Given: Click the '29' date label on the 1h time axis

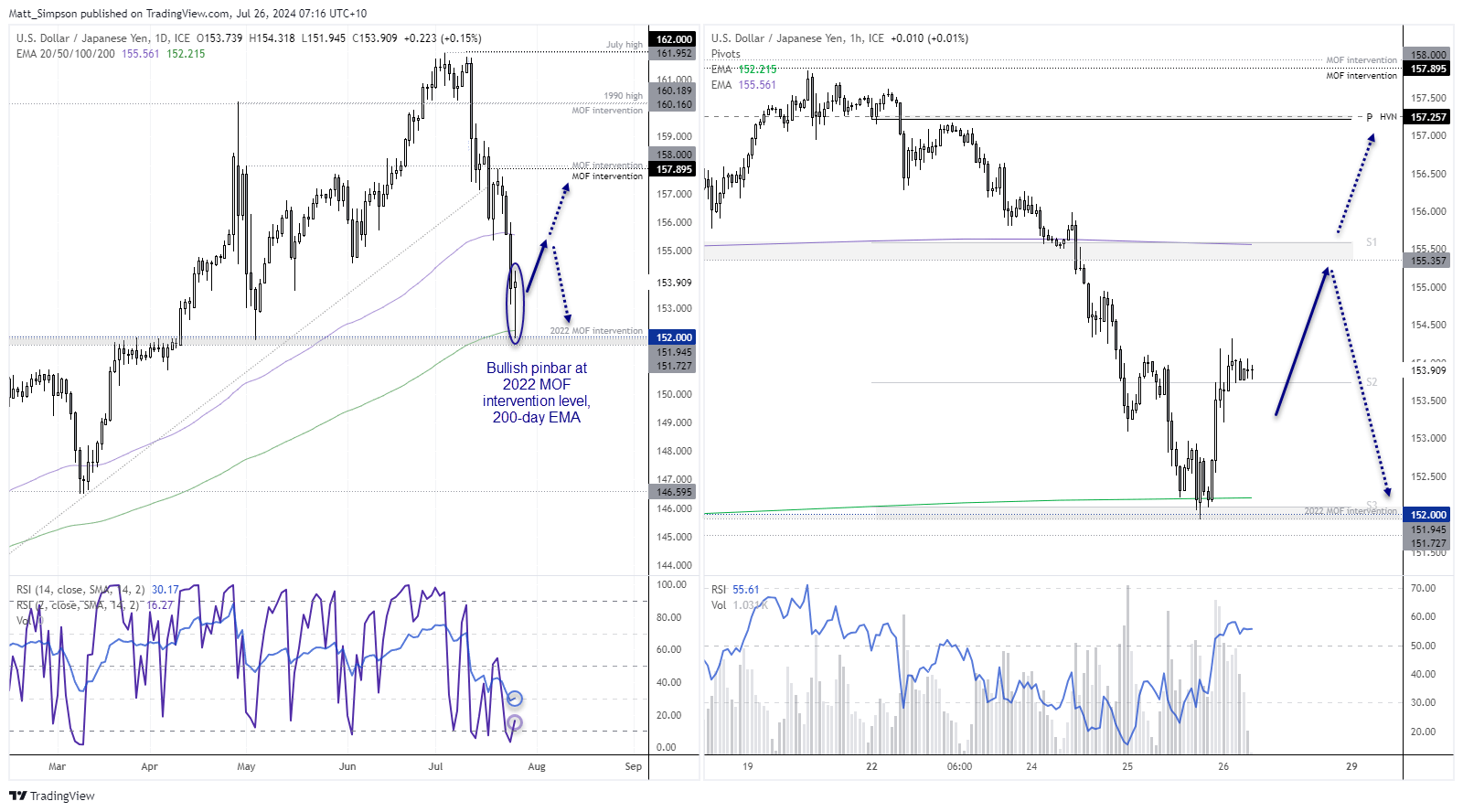Looking at the screenshot, I should pos(1351,766).
